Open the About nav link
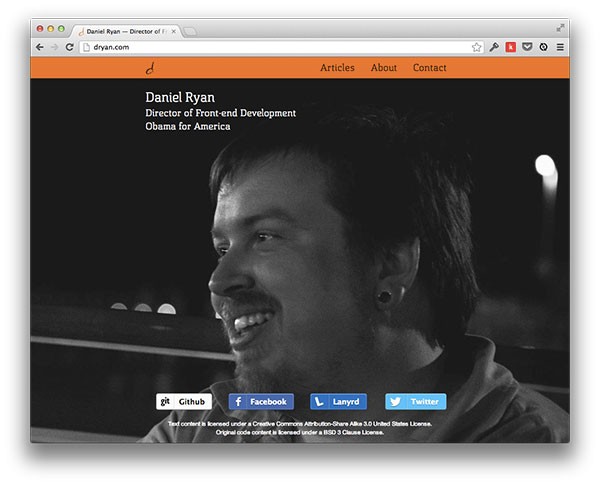600x485 pixels. (x=383, y=68)
